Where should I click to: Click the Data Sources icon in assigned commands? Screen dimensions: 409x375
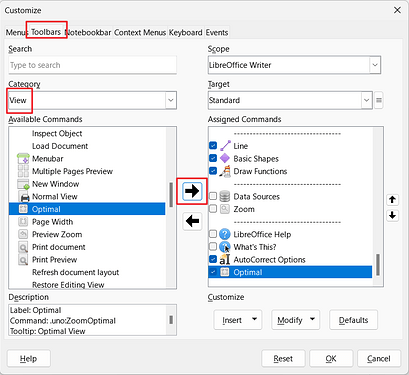(225, 197)
